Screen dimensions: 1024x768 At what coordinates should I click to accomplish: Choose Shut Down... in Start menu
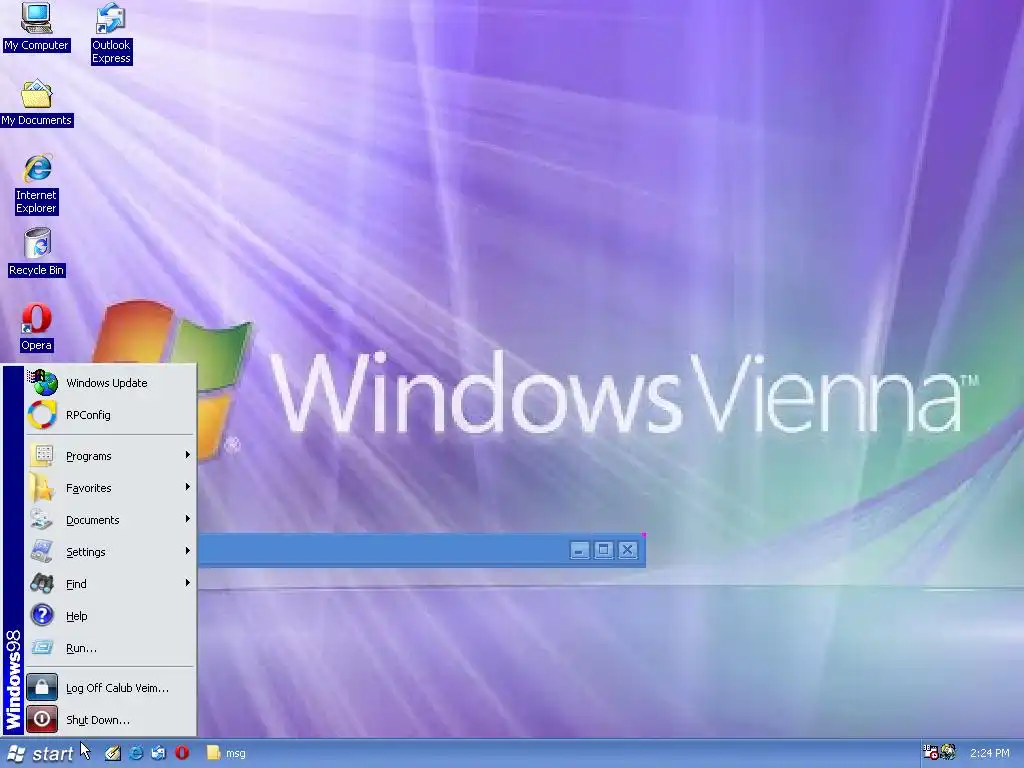coord(111,720)
